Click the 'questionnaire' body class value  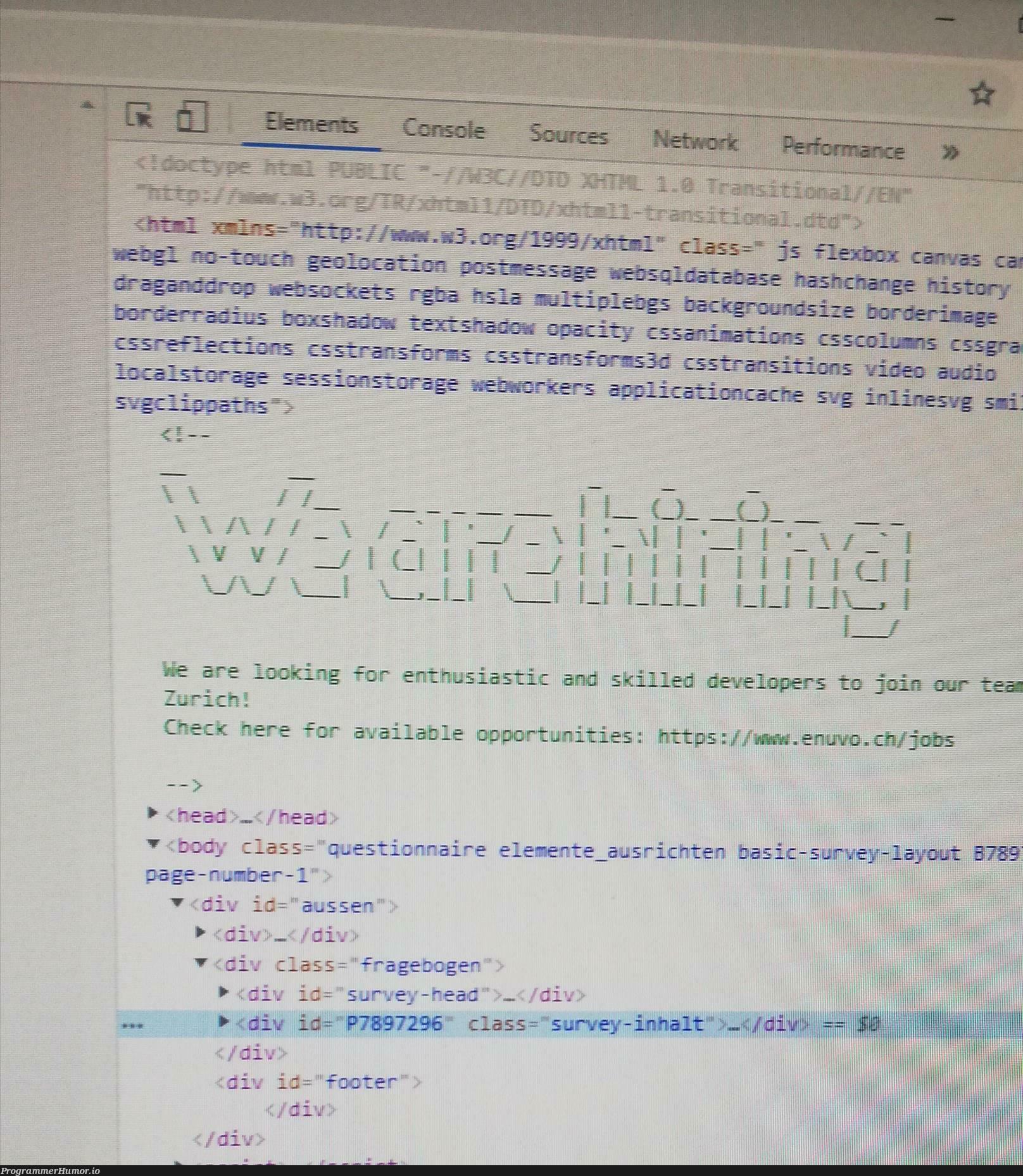coord(406,848)
